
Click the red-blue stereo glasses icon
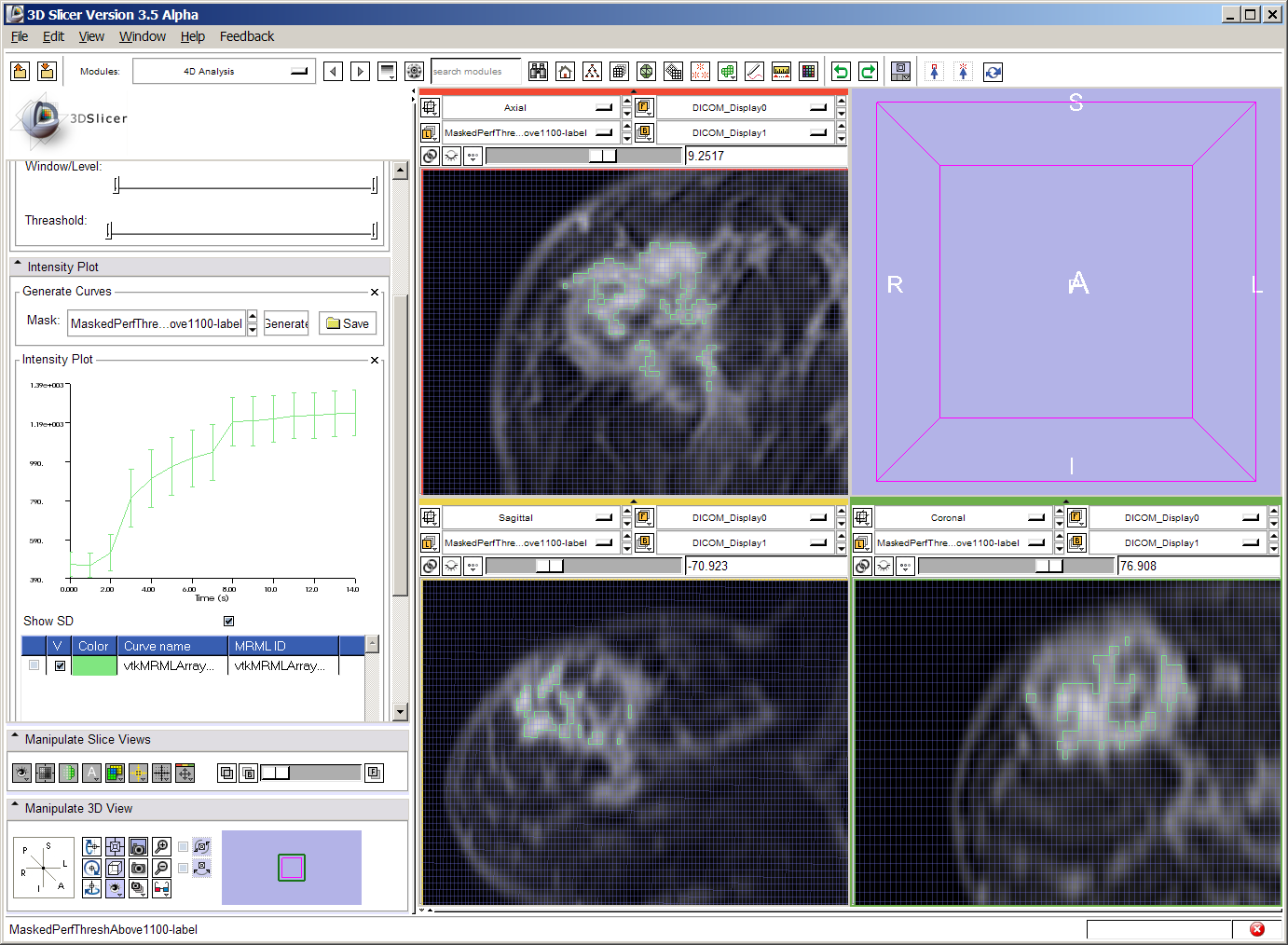tap(161, 888)
